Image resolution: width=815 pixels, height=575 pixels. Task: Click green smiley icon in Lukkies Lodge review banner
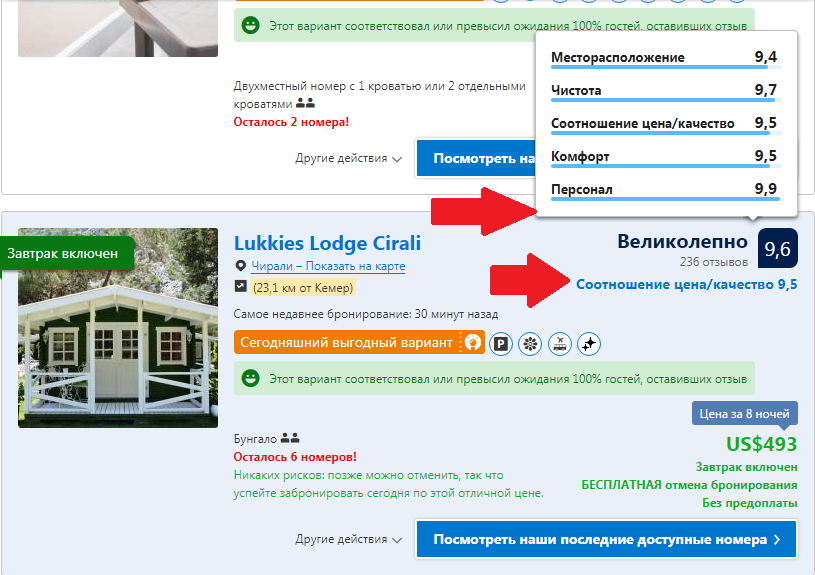[251, 378]
